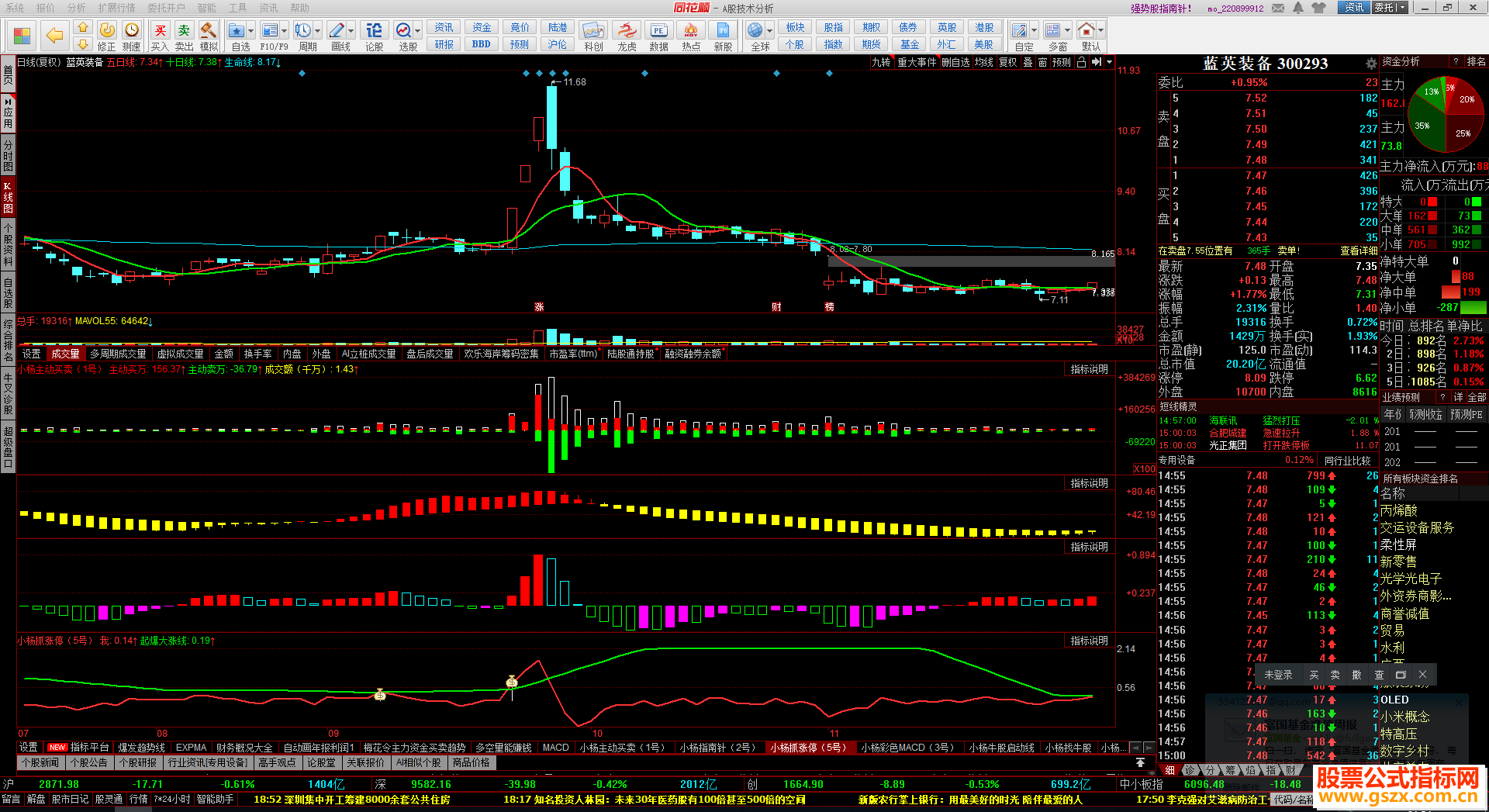Viewport: 1489px width, 812px height.
Task: Click the 指标说明 button in 小杨抓涨停 panel
Action: (x=1089, y=641)
